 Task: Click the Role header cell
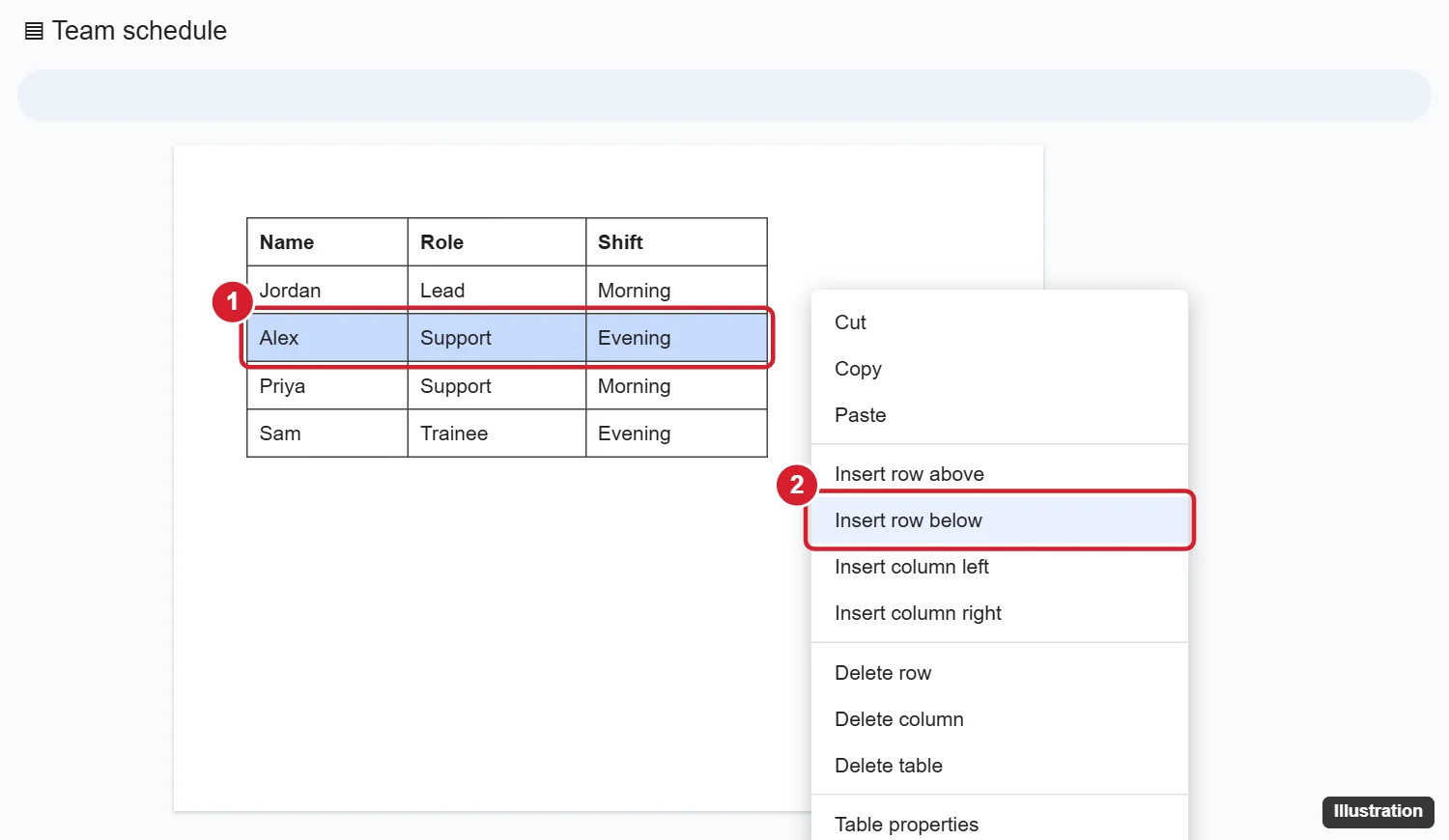(497, 242)
